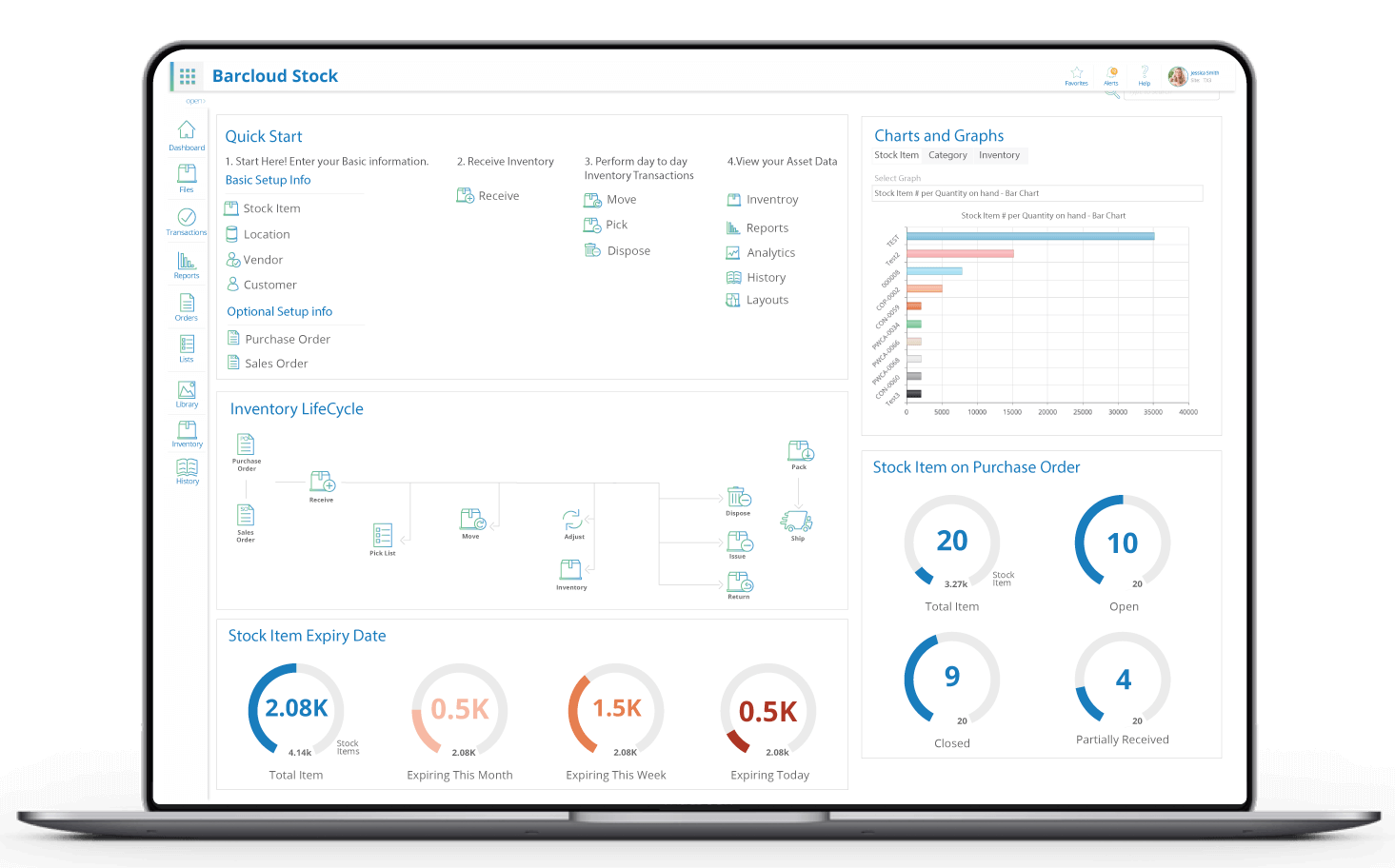Click the Closed purchase order gauge
Screen dimensions: 1395x868
(x=952, y=680)
